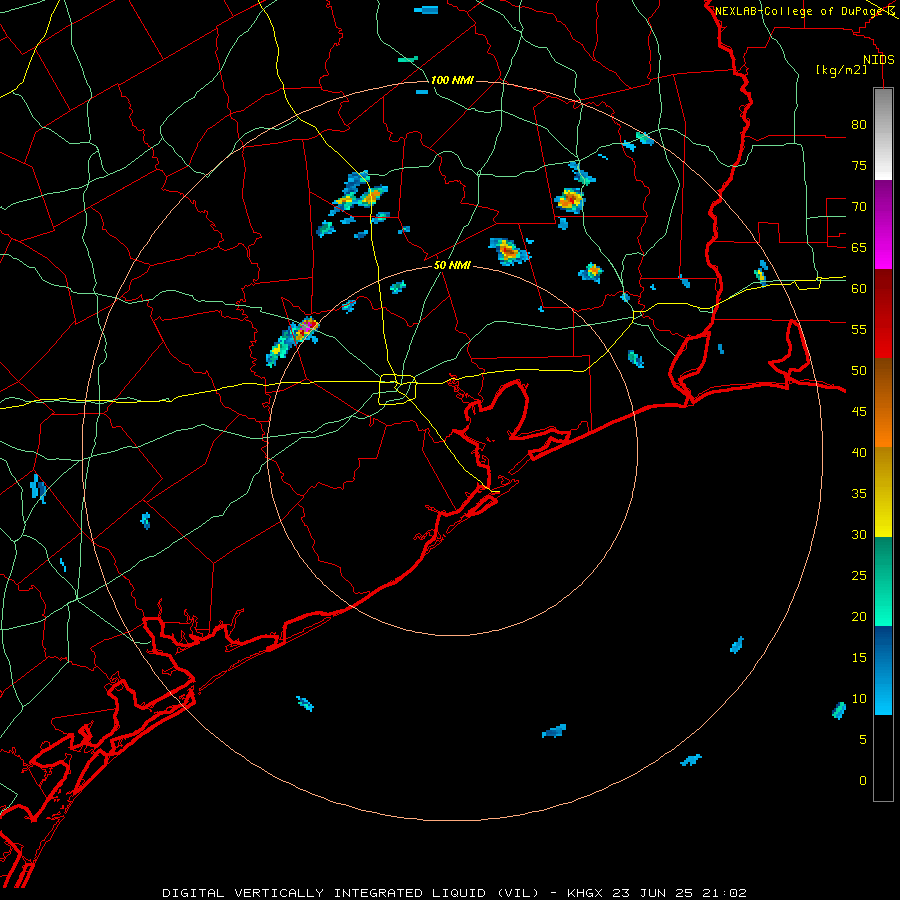Click the KHGX radar site identifier
This screenshot has height=900, width=900.
587,893
